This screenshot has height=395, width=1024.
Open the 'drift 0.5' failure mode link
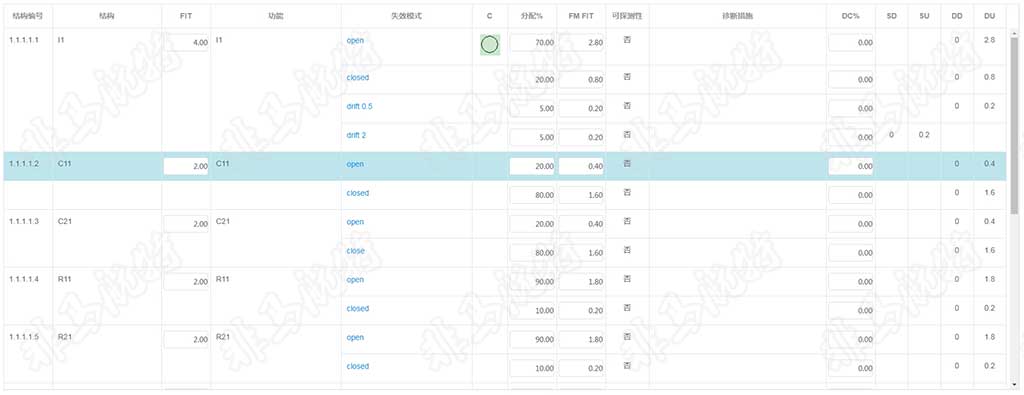[x=360, y=106]
